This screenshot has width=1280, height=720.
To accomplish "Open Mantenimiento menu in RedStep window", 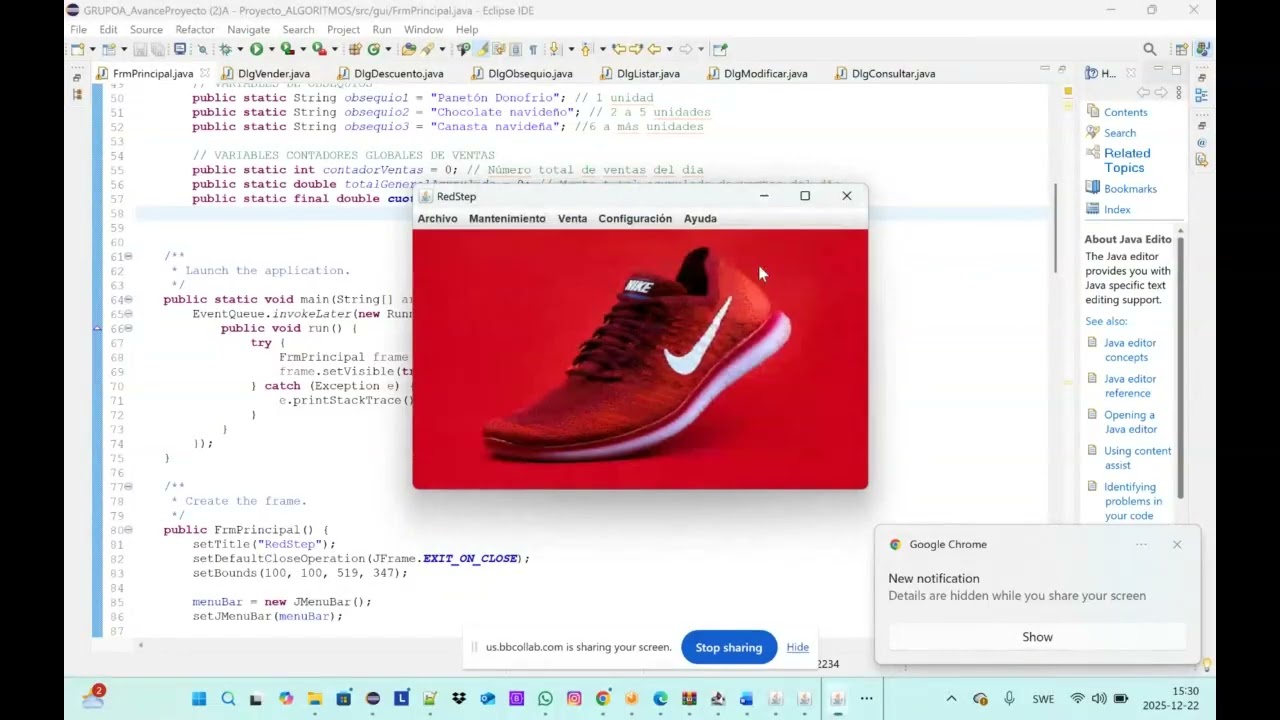I will tap(507, 219).
